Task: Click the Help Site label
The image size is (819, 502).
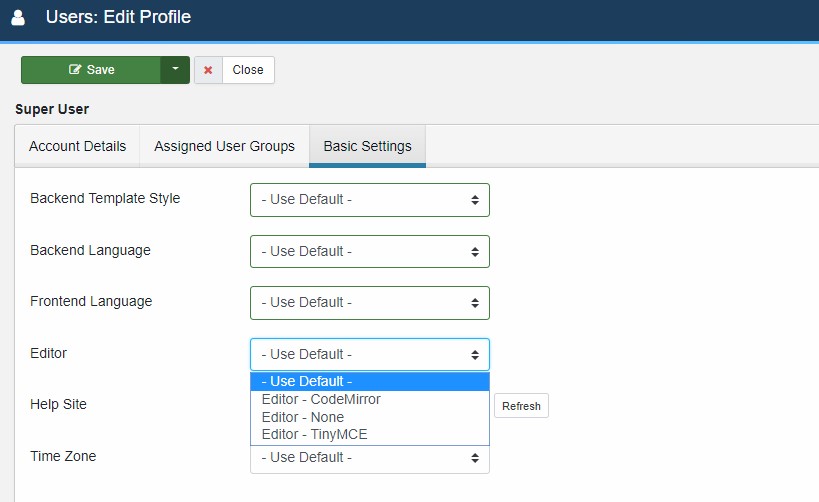Action: pyautogui.click(x=58, y=404)
